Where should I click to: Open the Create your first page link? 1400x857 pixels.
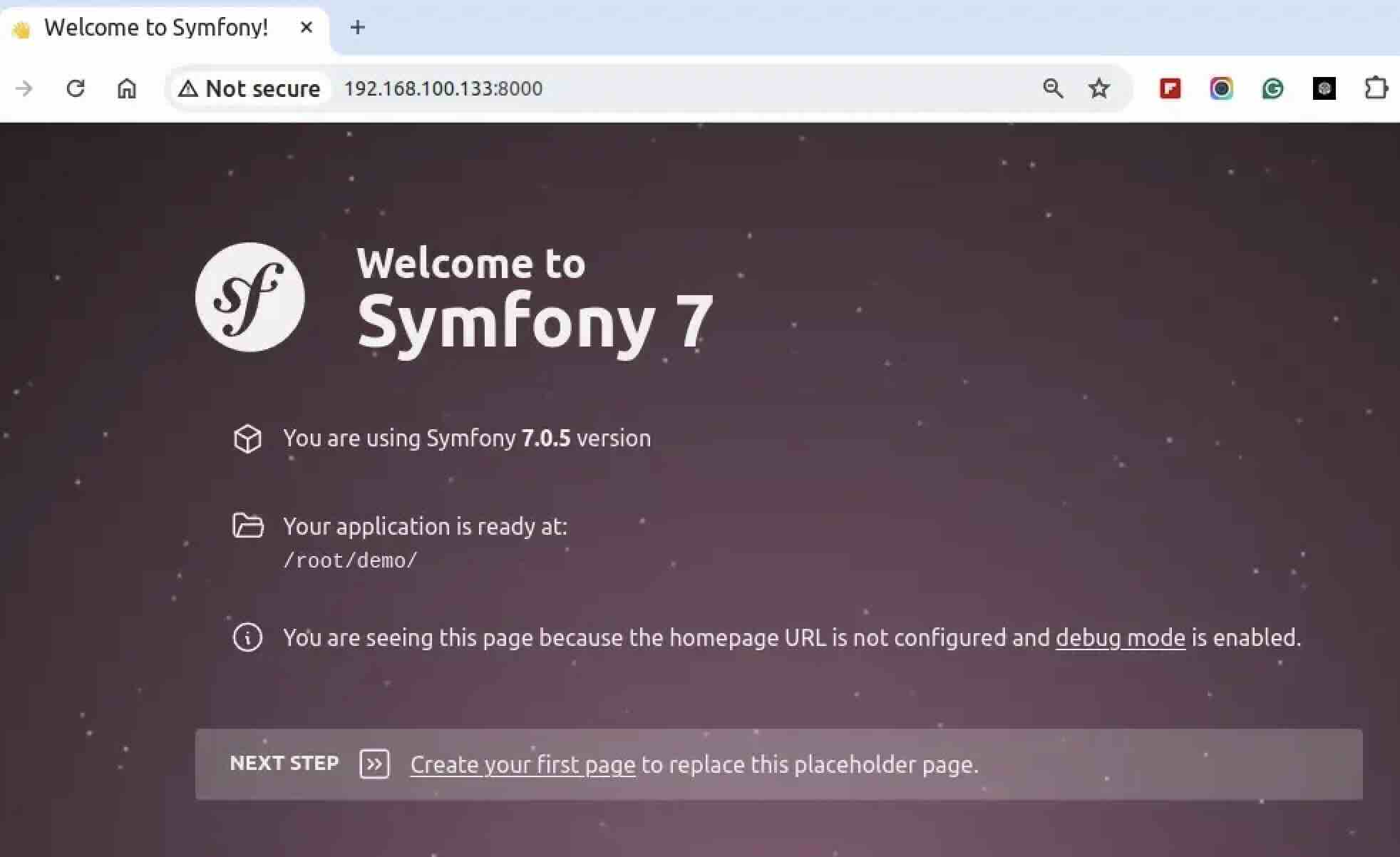(x=523, y=764)
